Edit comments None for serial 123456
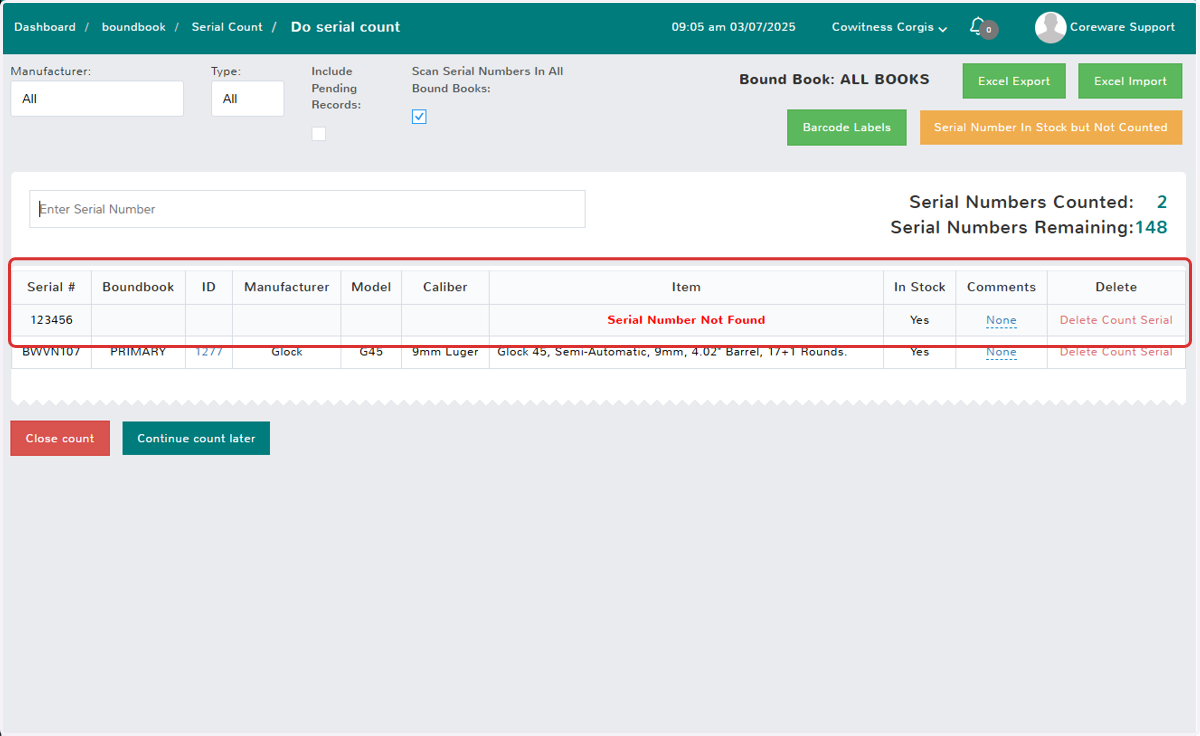This screenshot has height=736, width=1200. pos(1001,320)
